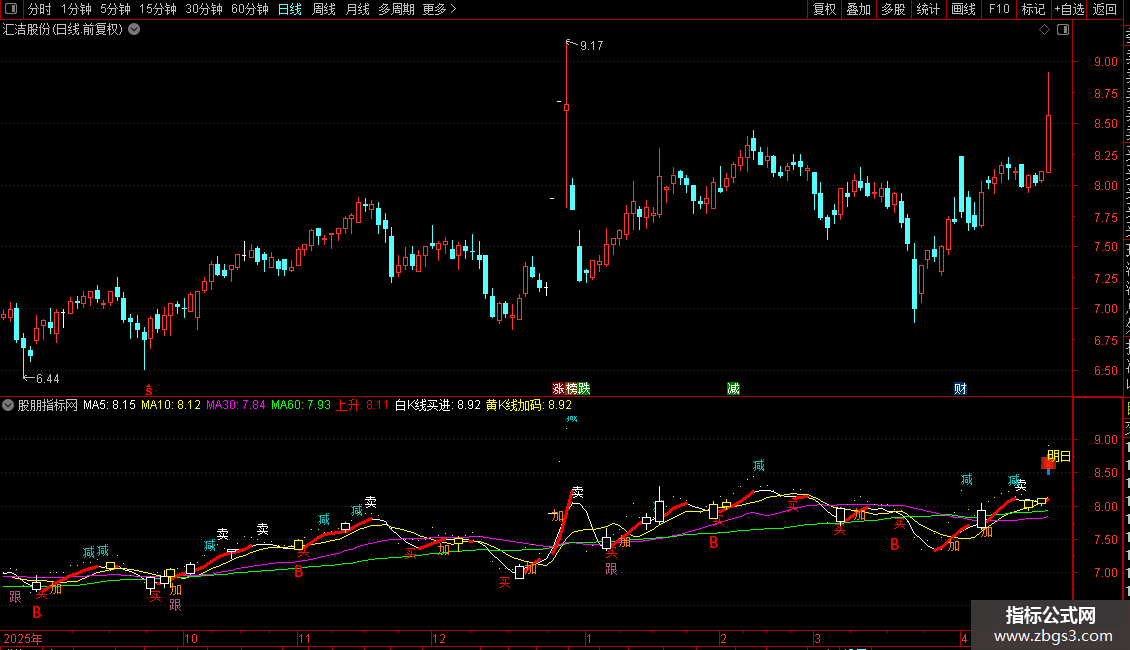The image size is (1130, 650).
Task: Click the 返回 back button
Action: (1104, 9)
